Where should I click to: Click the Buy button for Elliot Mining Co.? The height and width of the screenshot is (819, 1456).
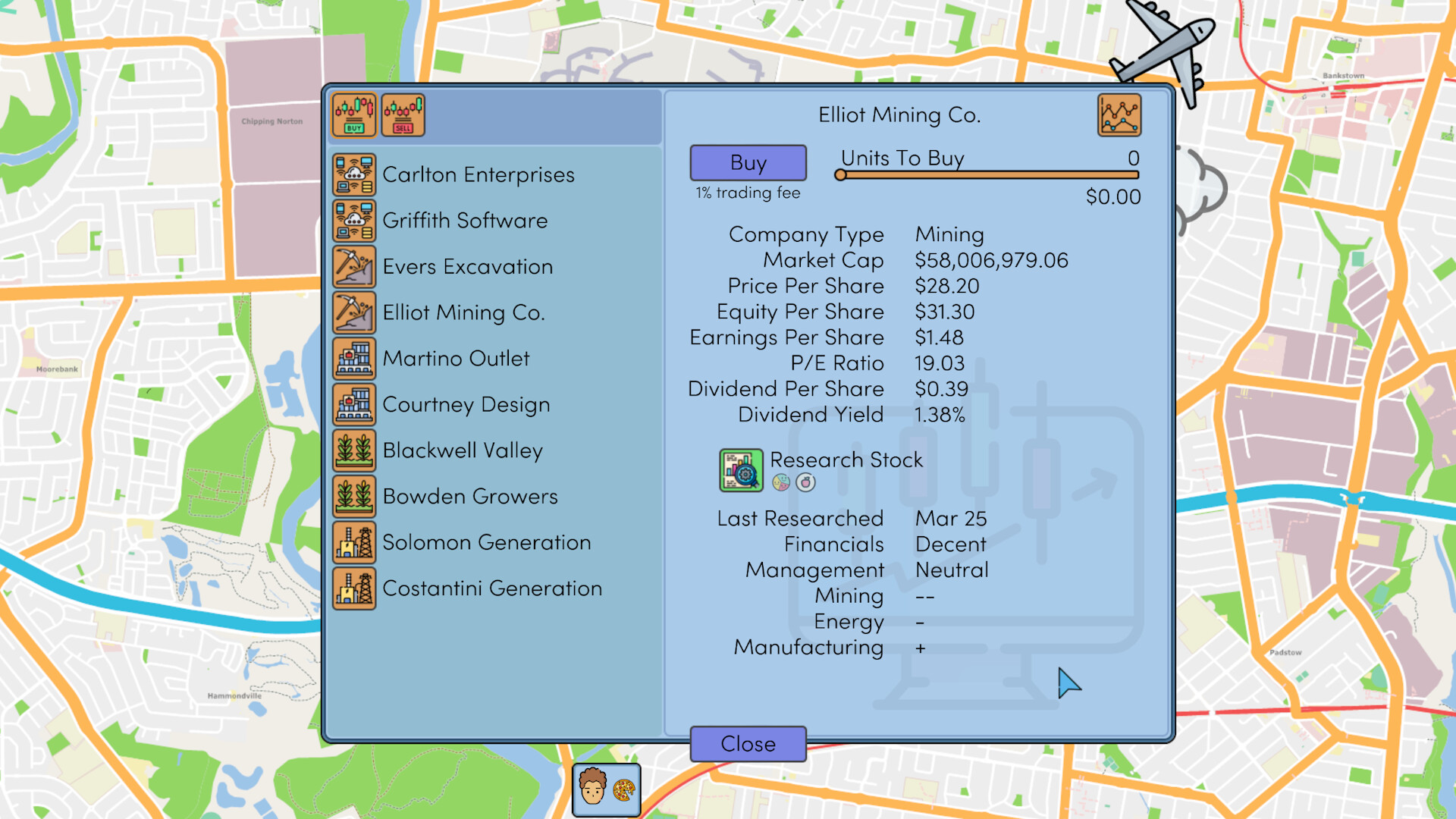point(748,163)
